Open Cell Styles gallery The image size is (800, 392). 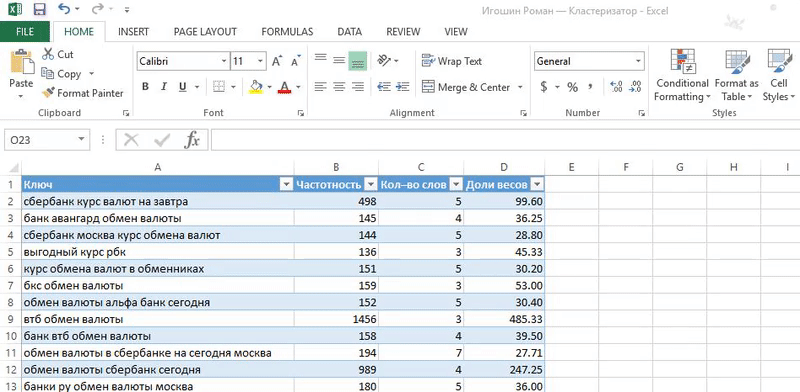tap(779, 76)
